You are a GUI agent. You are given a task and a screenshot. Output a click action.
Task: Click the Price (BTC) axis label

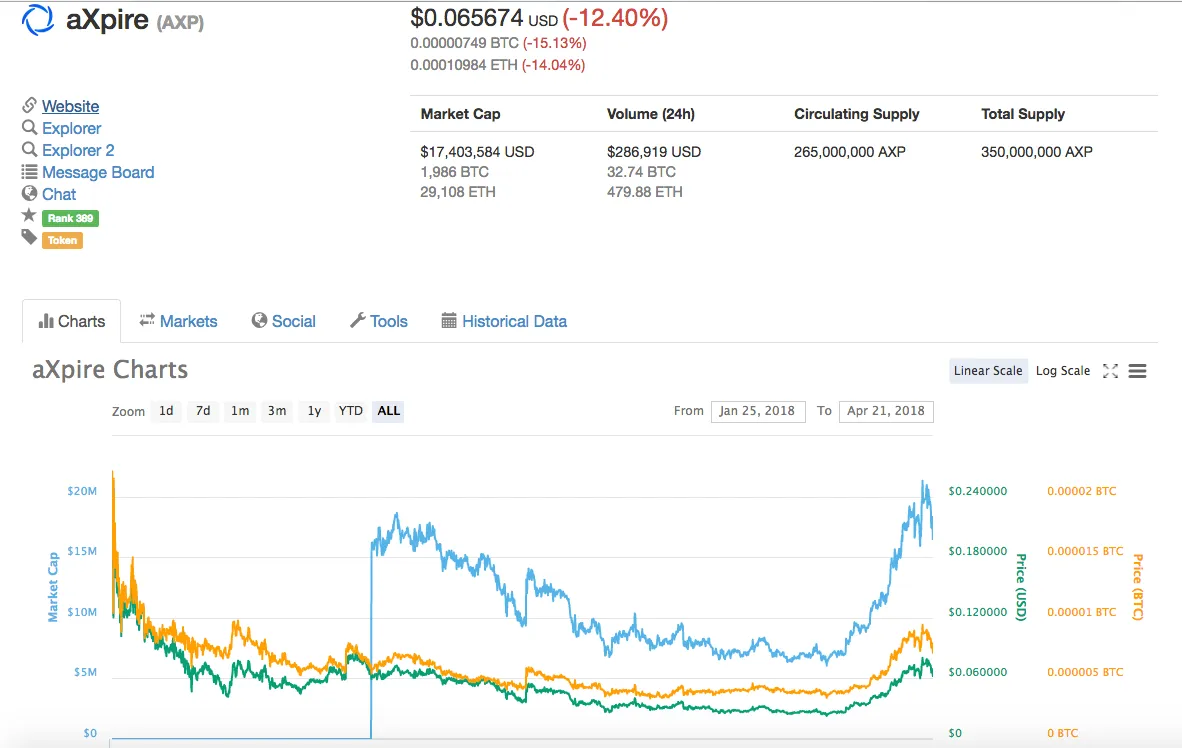point(1138,587)
